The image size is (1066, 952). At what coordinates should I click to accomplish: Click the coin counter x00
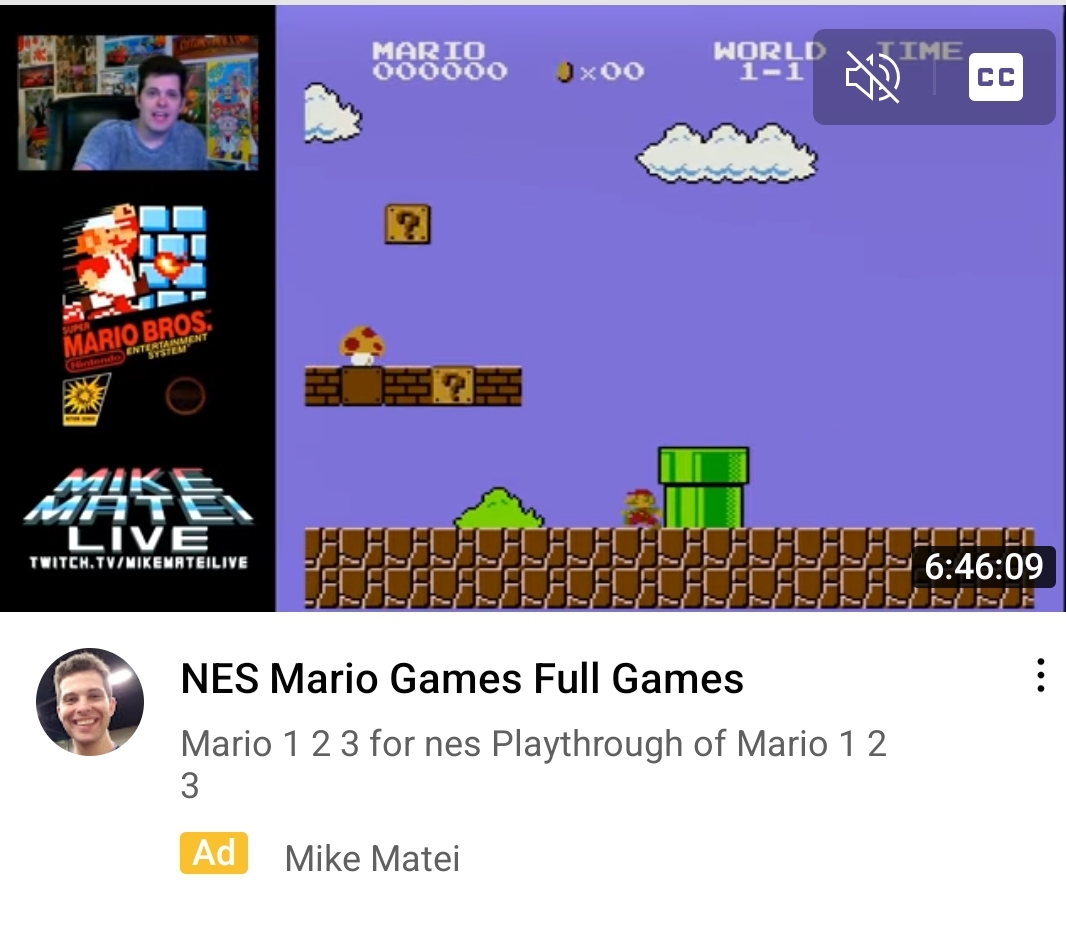[600, 71]
